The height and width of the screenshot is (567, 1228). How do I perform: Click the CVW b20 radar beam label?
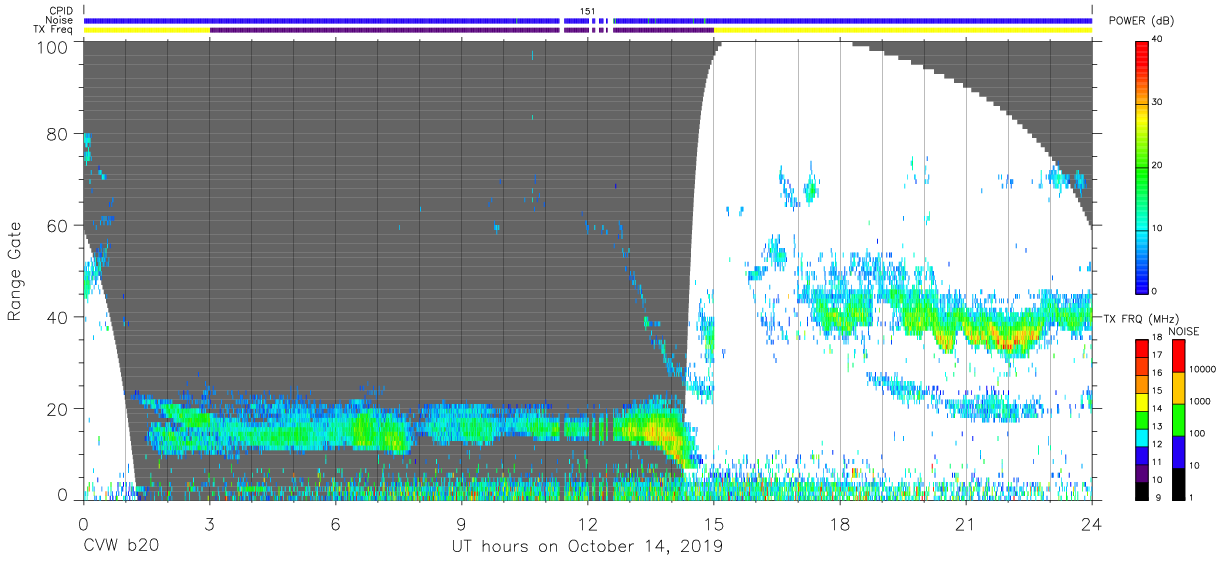coord(121,547)
